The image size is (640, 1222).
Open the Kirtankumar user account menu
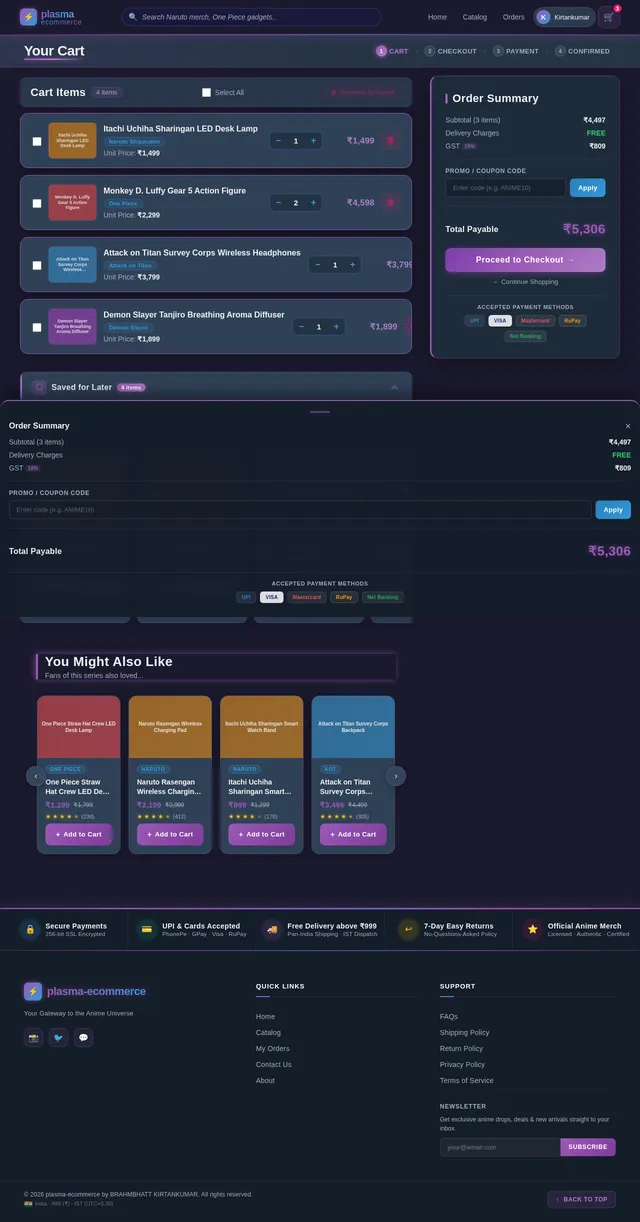[x=564, y=17]
